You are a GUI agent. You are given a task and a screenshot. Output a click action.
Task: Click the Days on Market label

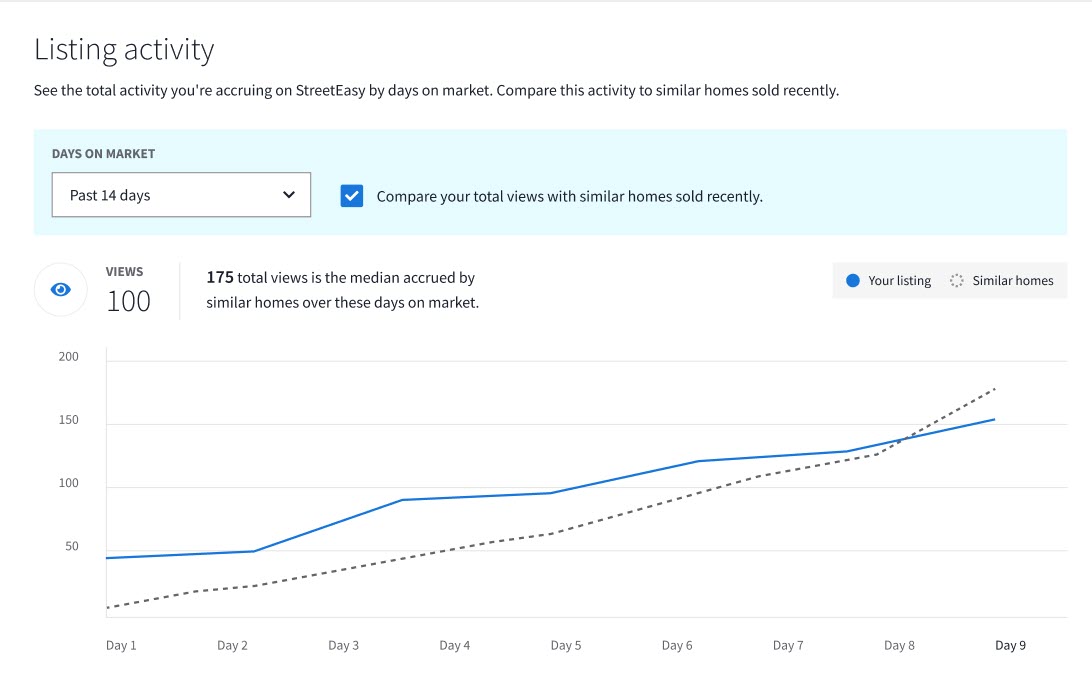(103, 154)
